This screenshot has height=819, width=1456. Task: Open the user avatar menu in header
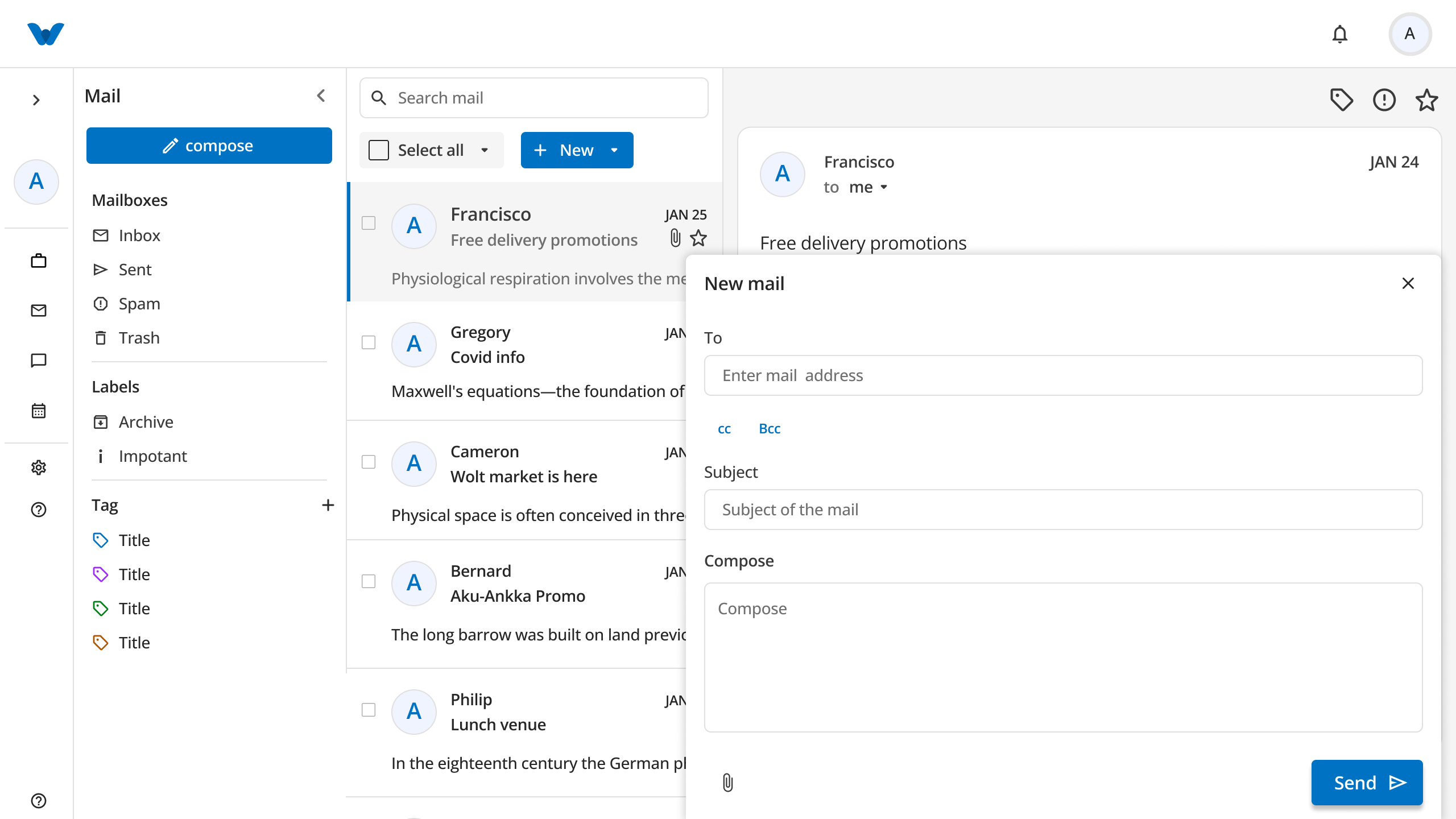(1410, 34)
